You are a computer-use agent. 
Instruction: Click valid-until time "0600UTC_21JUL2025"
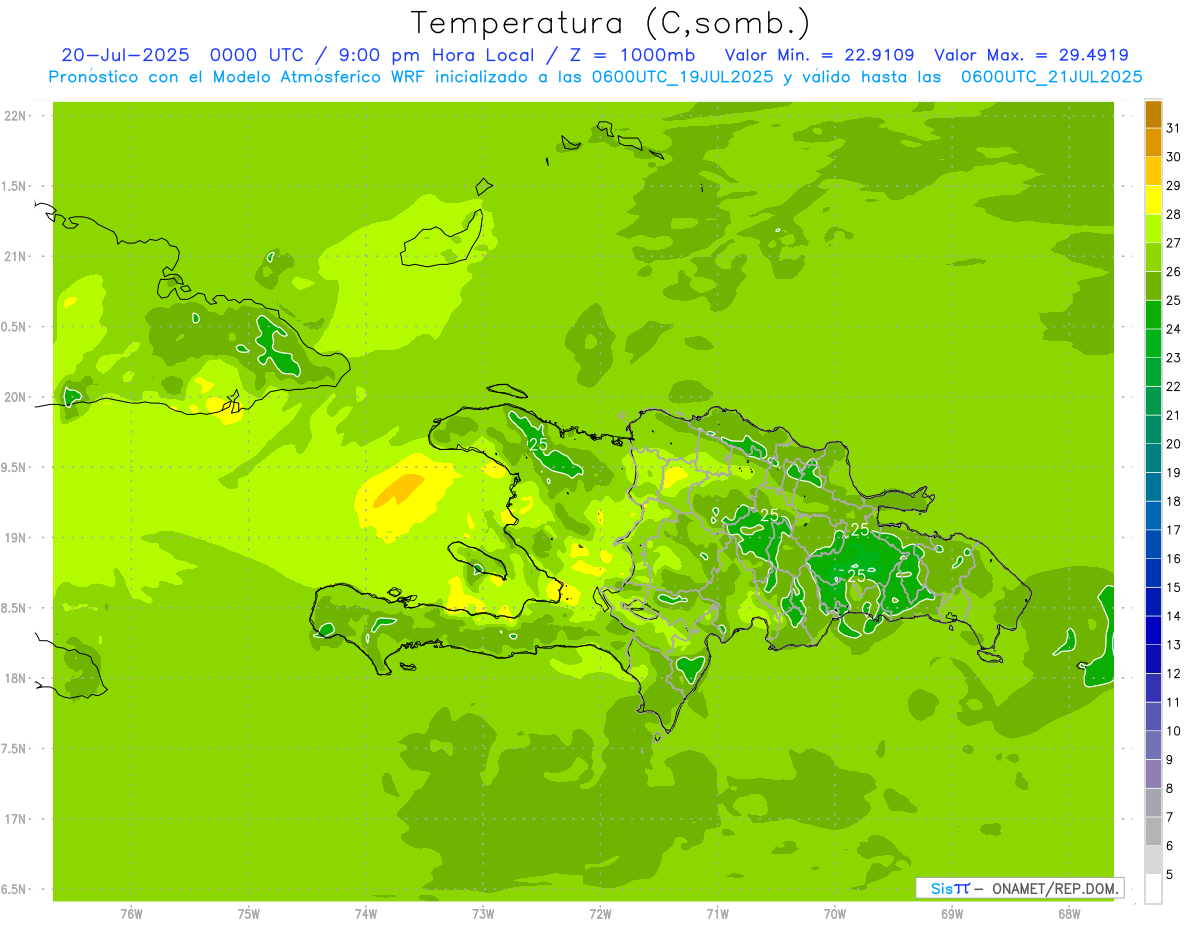pos(1051,76)
